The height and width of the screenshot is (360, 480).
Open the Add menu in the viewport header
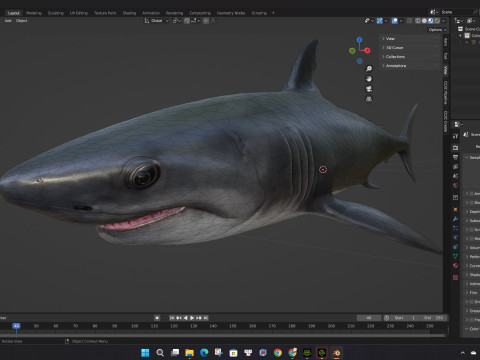pyautogui.click(x=8, y=21)
